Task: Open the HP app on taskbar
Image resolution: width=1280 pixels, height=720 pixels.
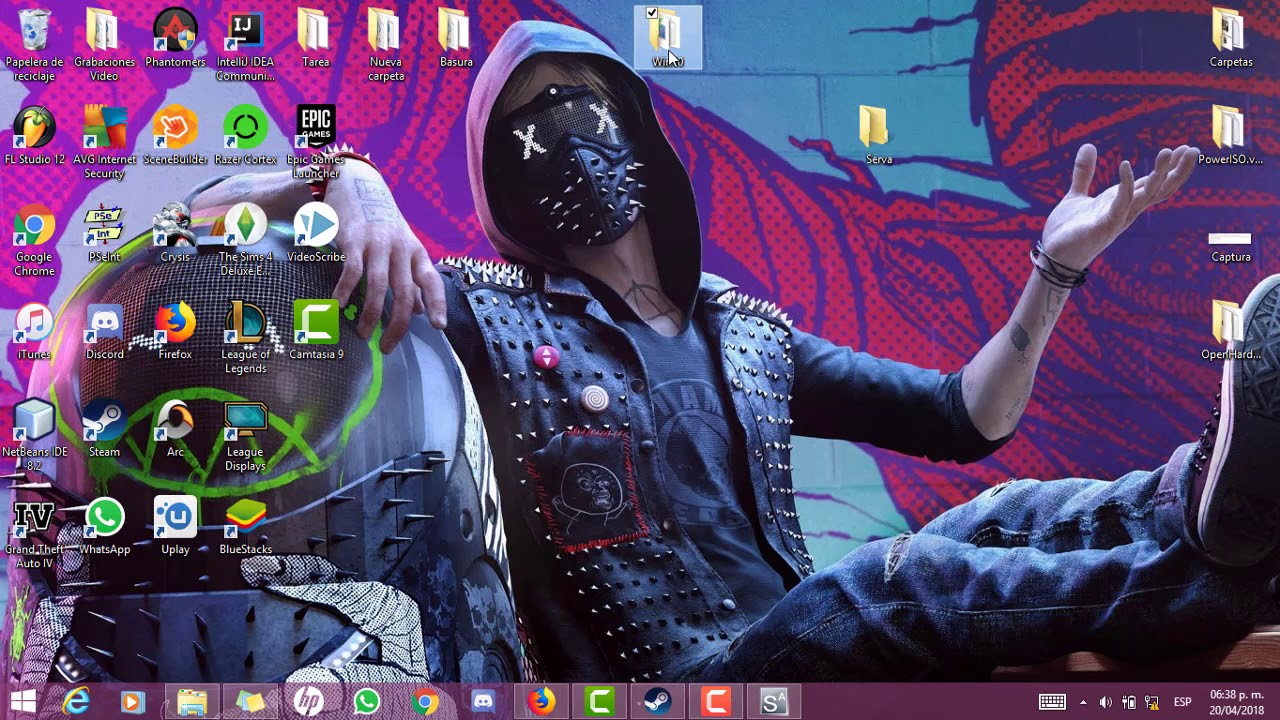Action: [308, 702]
